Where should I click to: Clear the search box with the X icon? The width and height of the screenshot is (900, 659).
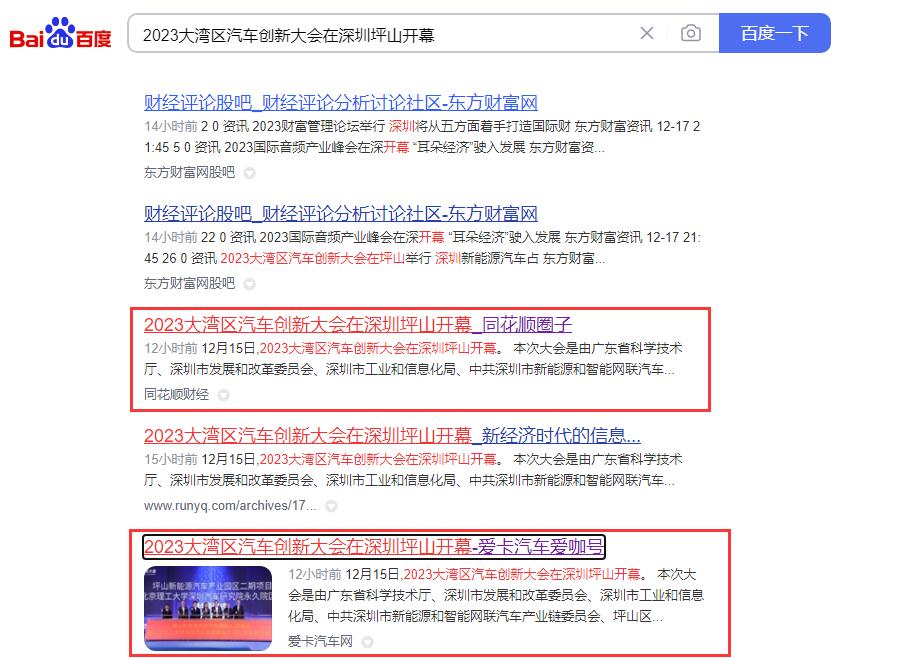click(x=647, y=34)
